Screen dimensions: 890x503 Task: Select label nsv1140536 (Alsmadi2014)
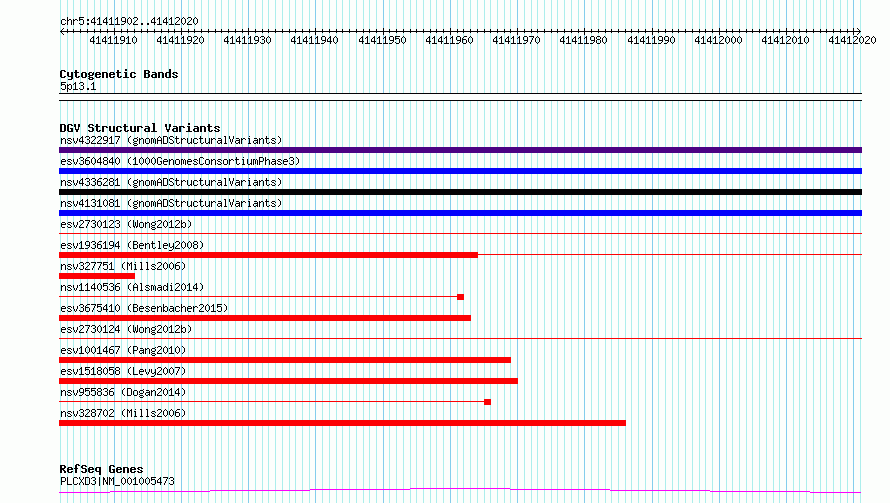point(132,287)
